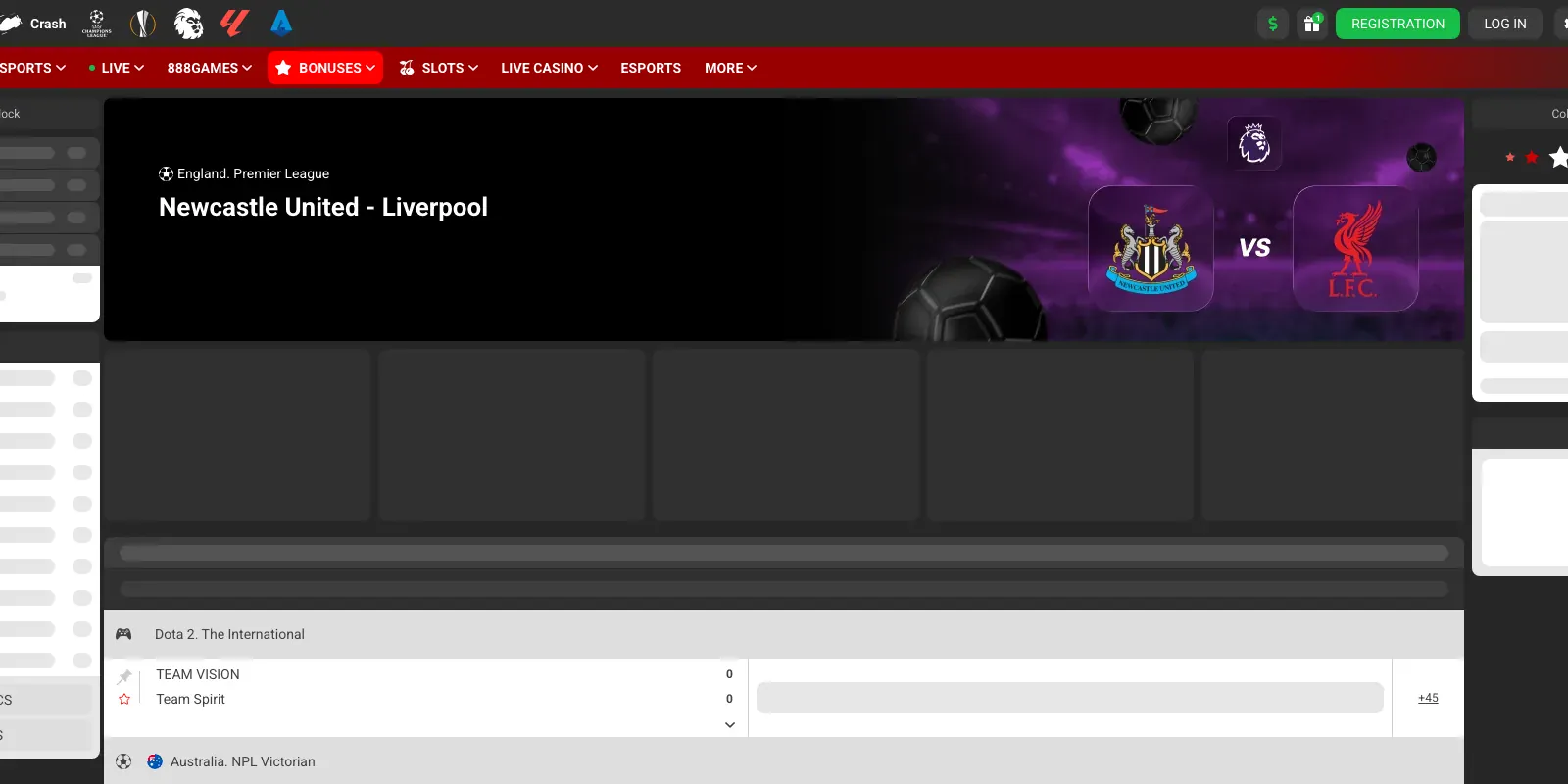Click the Australia flag icon
The width and height of the screenshot is (1568, 784).
155,761
